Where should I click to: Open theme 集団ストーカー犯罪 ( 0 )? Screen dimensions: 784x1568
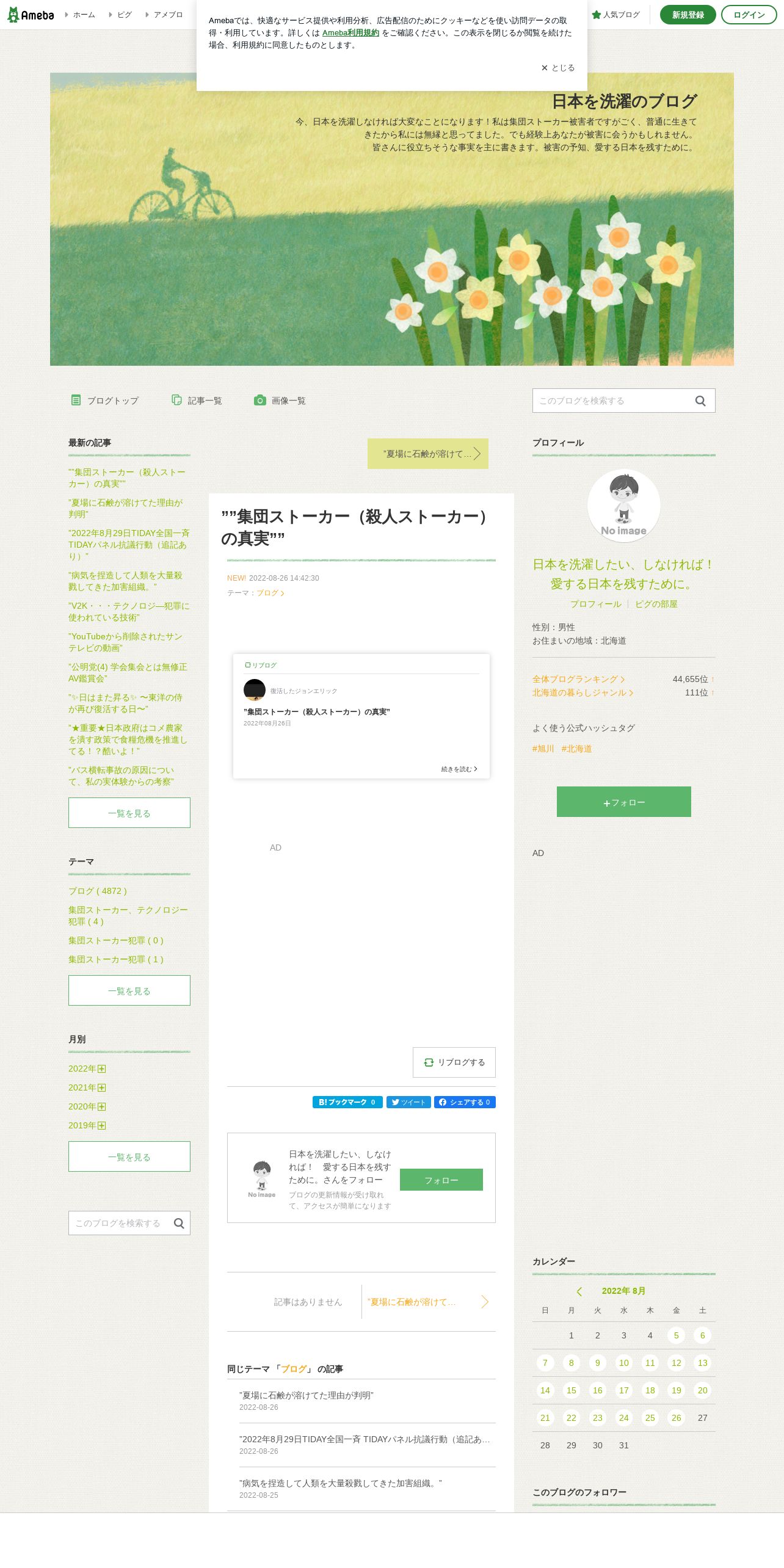point(116,940)
